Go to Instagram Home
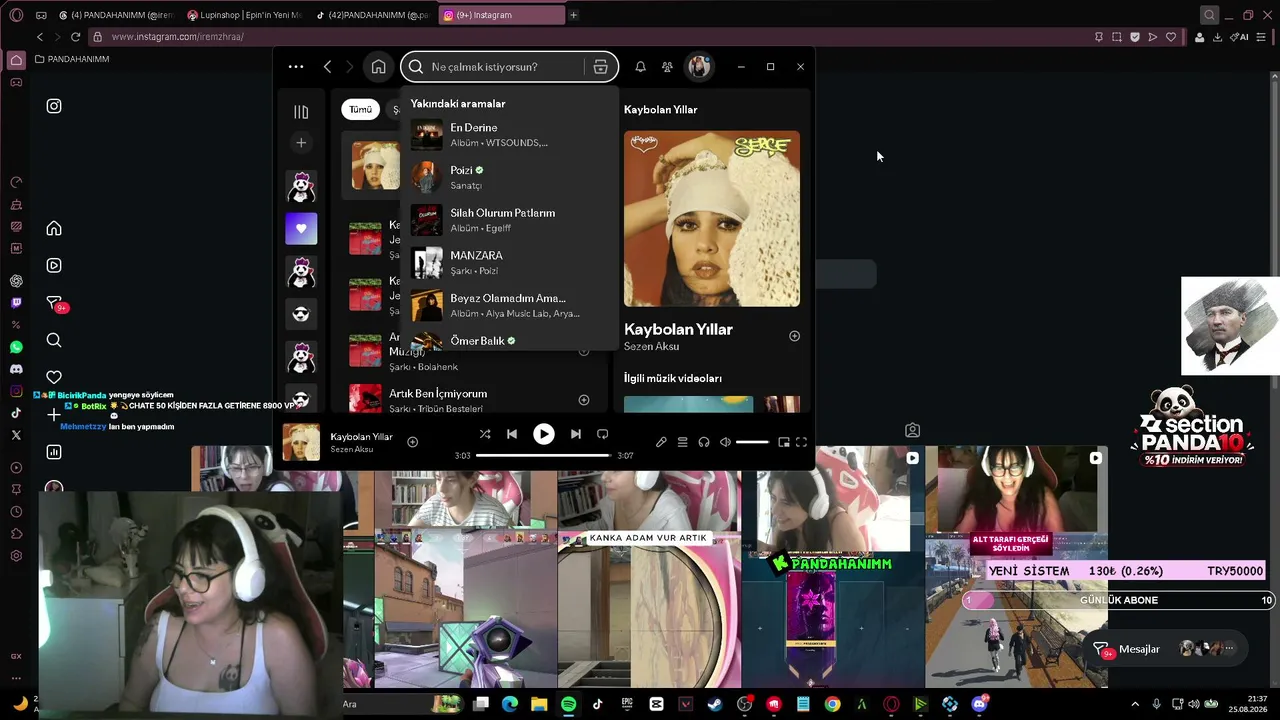Screen dimensions: 1280x720 pos(54,228)
